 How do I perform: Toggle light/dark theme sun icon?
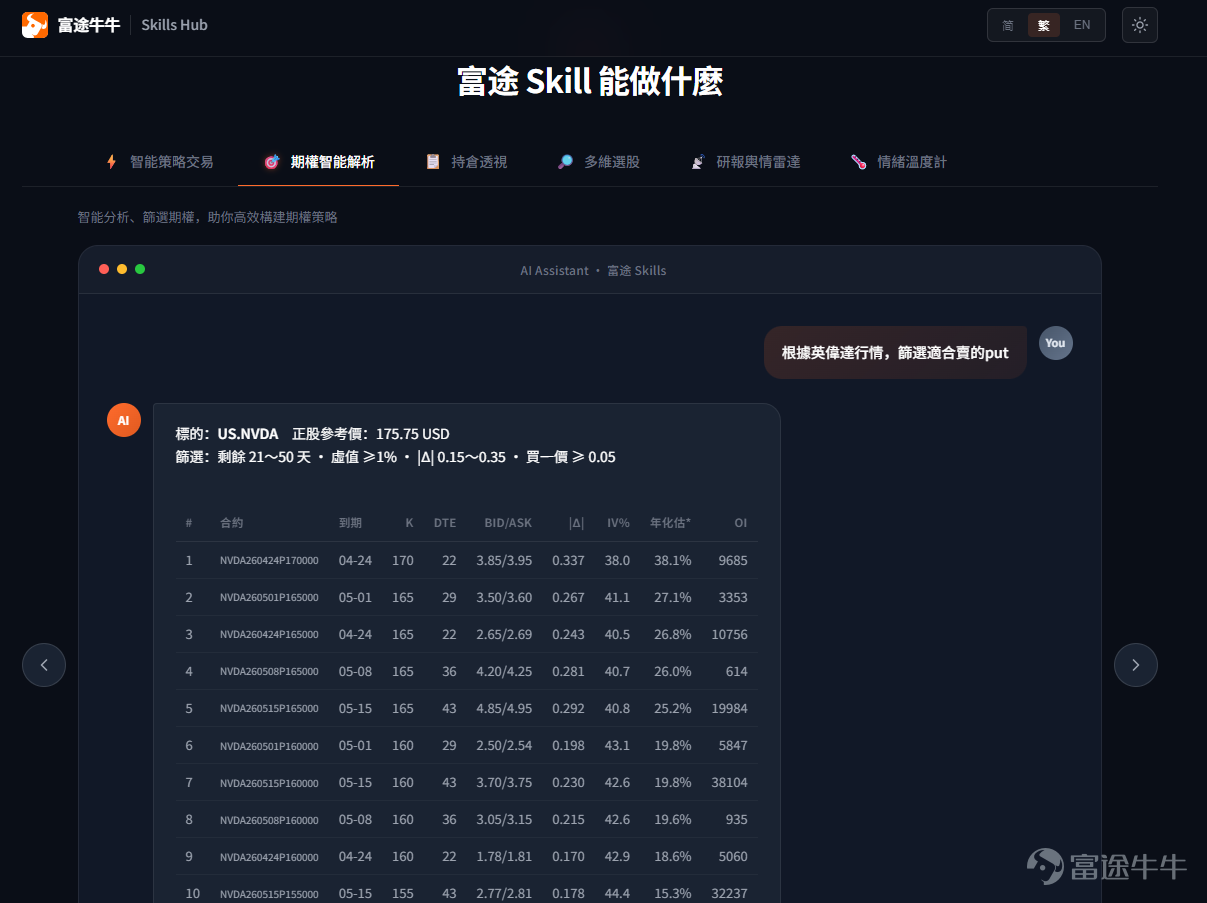click(x=1140, y=25)
